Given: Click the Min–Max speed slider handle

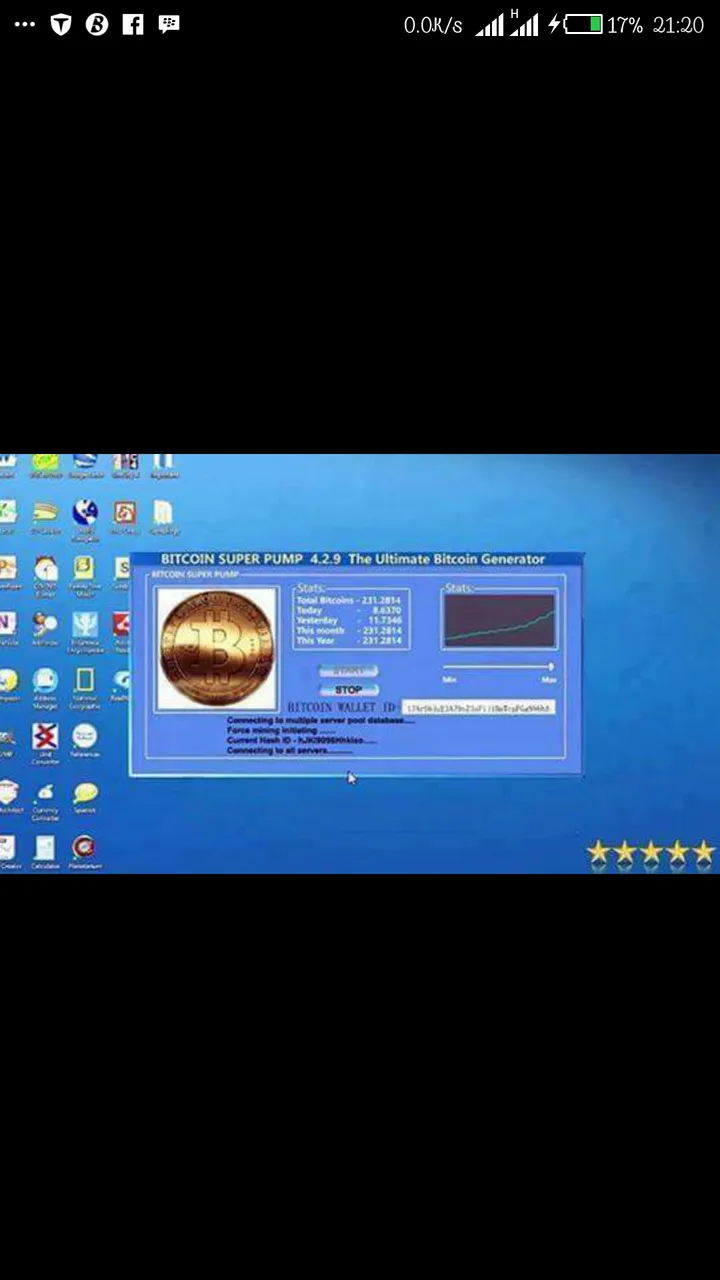Looking at the screenshot, I should coord(550,666).
